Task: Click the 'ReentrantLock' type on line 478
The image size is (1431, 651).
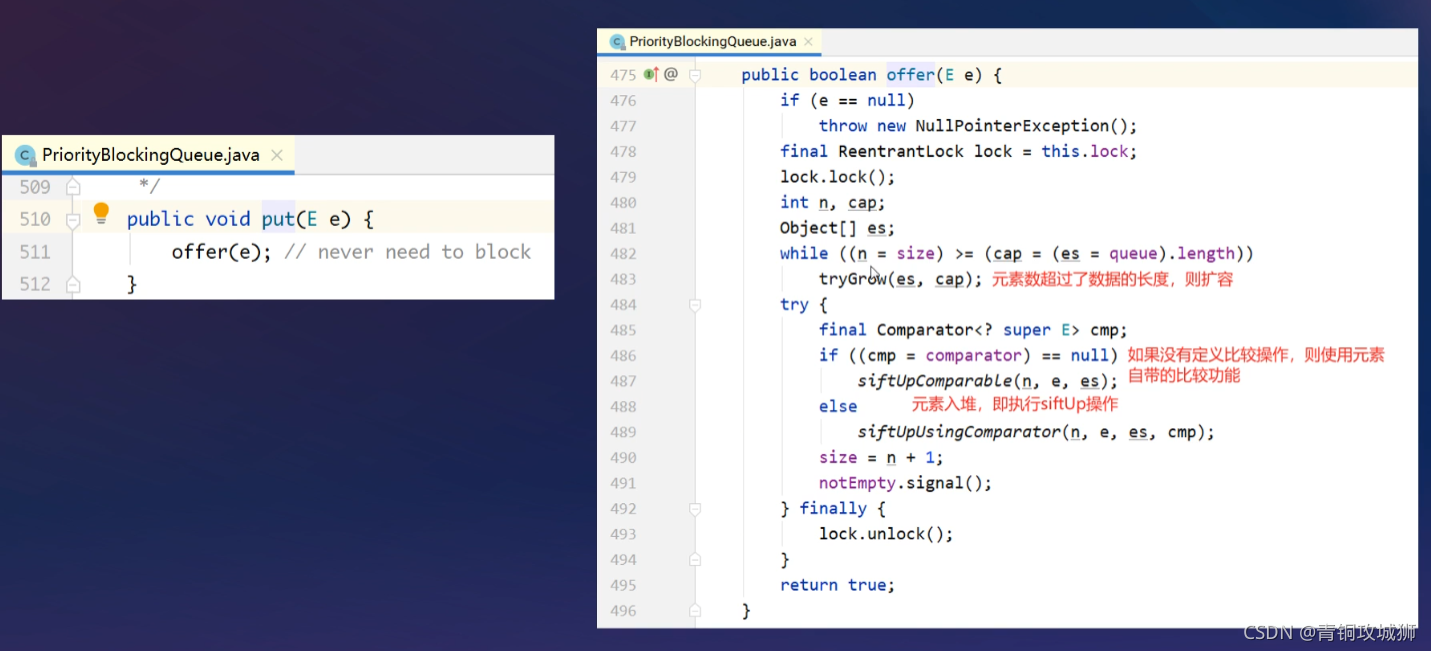Action: [901, 151]
